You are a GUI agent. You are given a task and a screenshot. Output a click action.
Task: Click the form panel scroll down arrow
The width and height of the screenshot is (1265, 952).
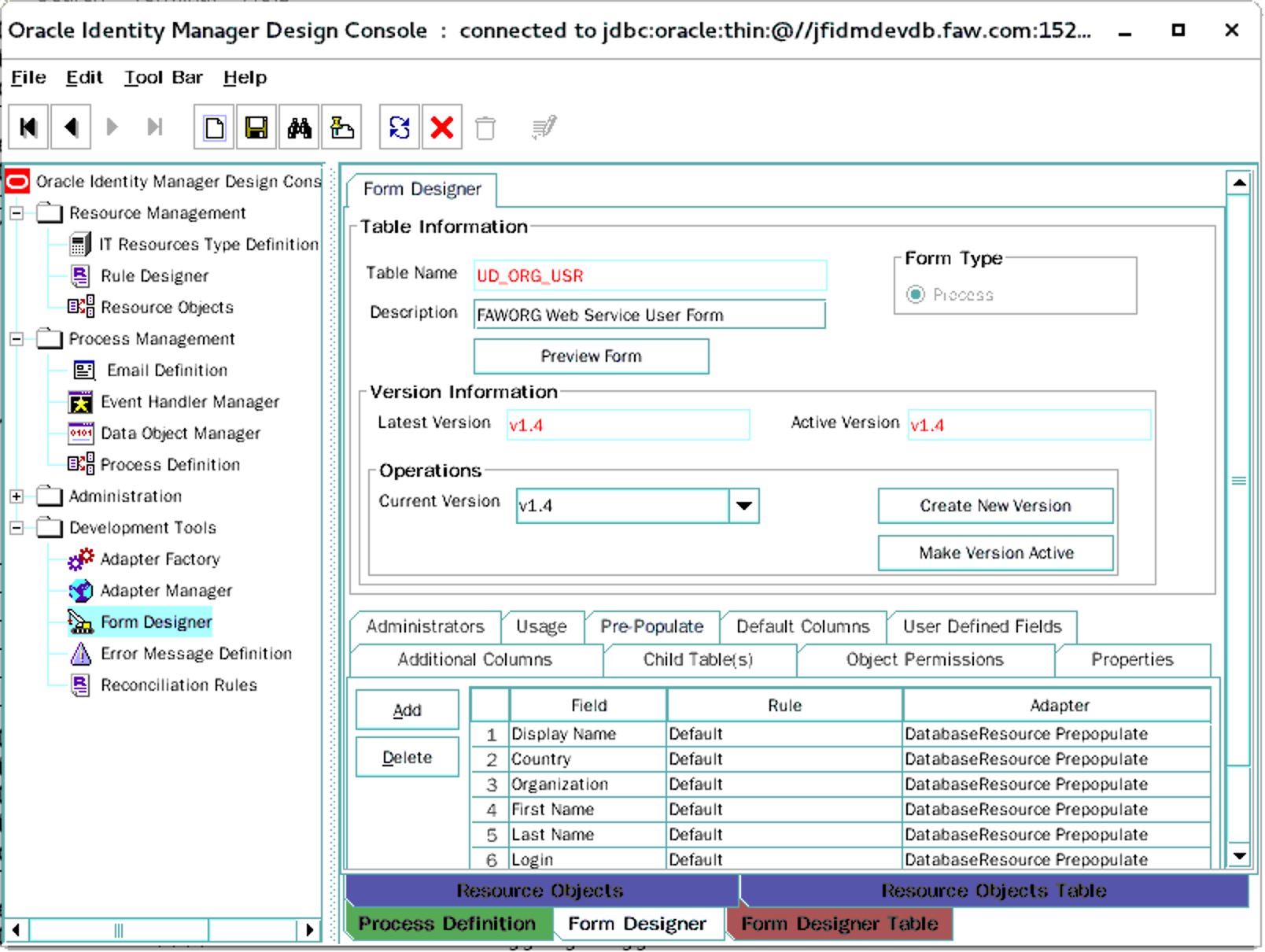click(x=1239, y=856)
